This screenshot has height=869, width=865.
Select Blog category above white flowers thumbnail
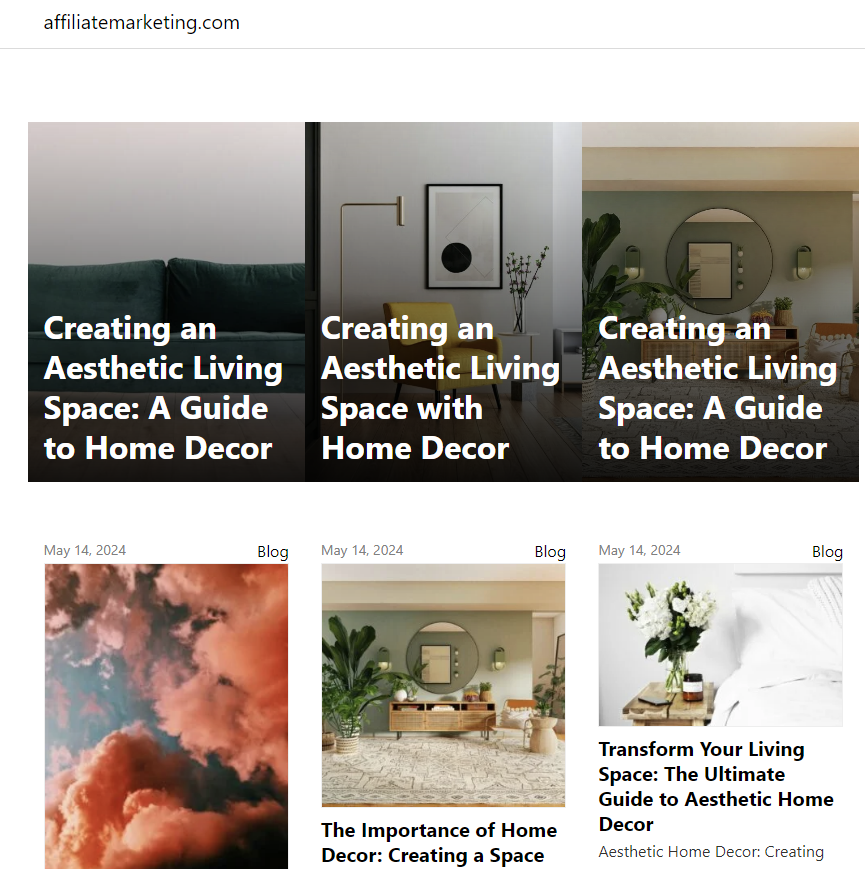(827, 551)
